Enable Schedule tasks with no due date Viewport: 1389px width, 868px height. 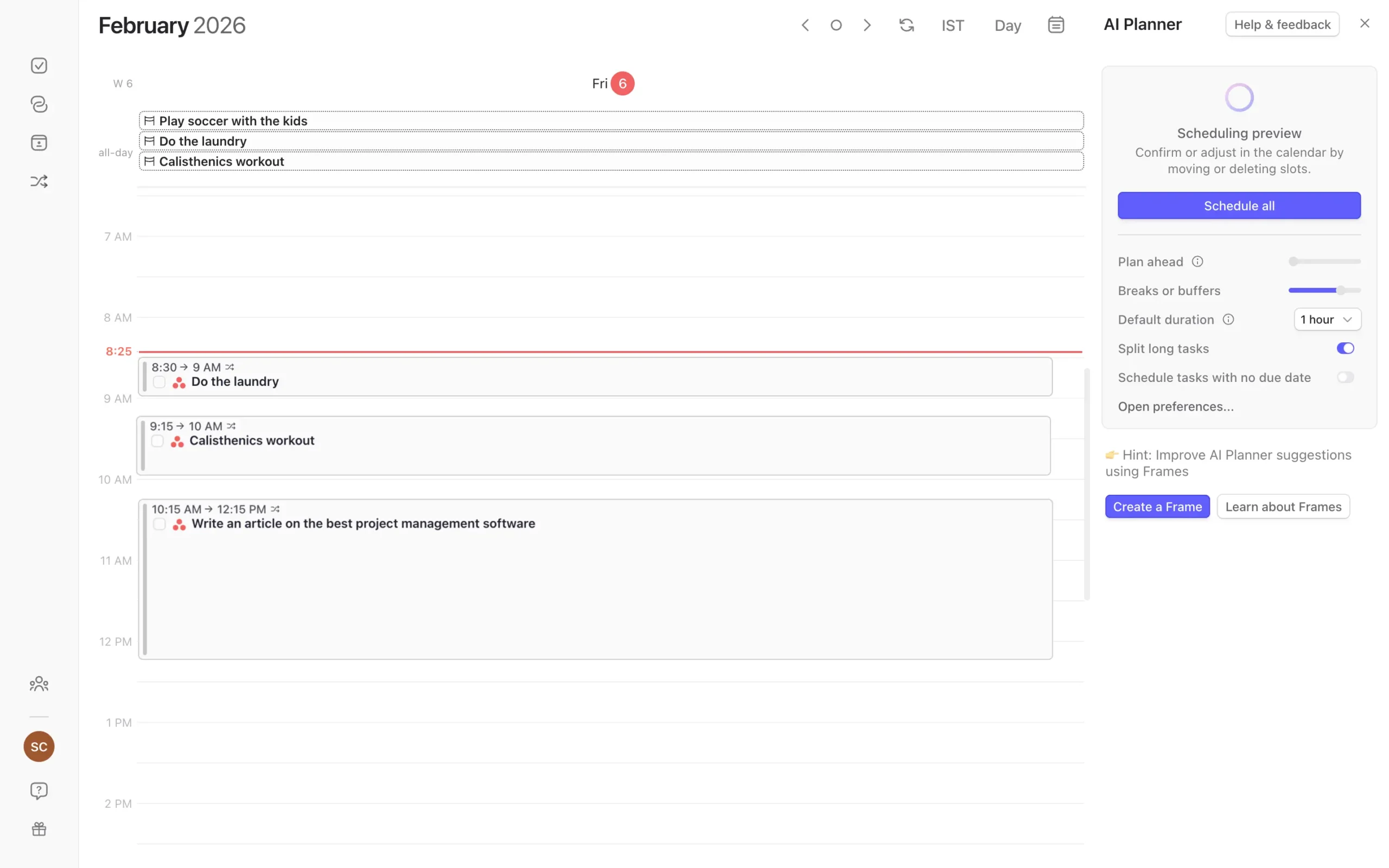(x=1346, y=376)
